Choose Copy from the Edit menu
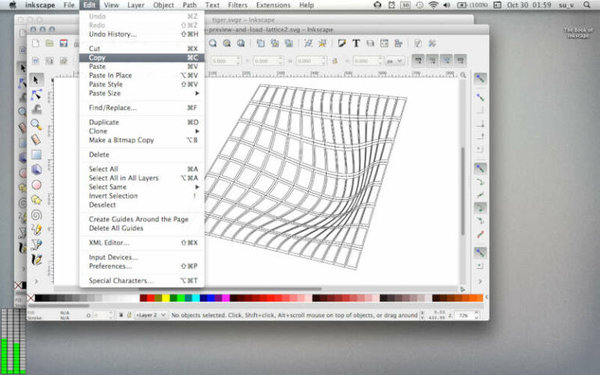The height and width of the screenshot is (375, 600). click(x=142, y=58)
